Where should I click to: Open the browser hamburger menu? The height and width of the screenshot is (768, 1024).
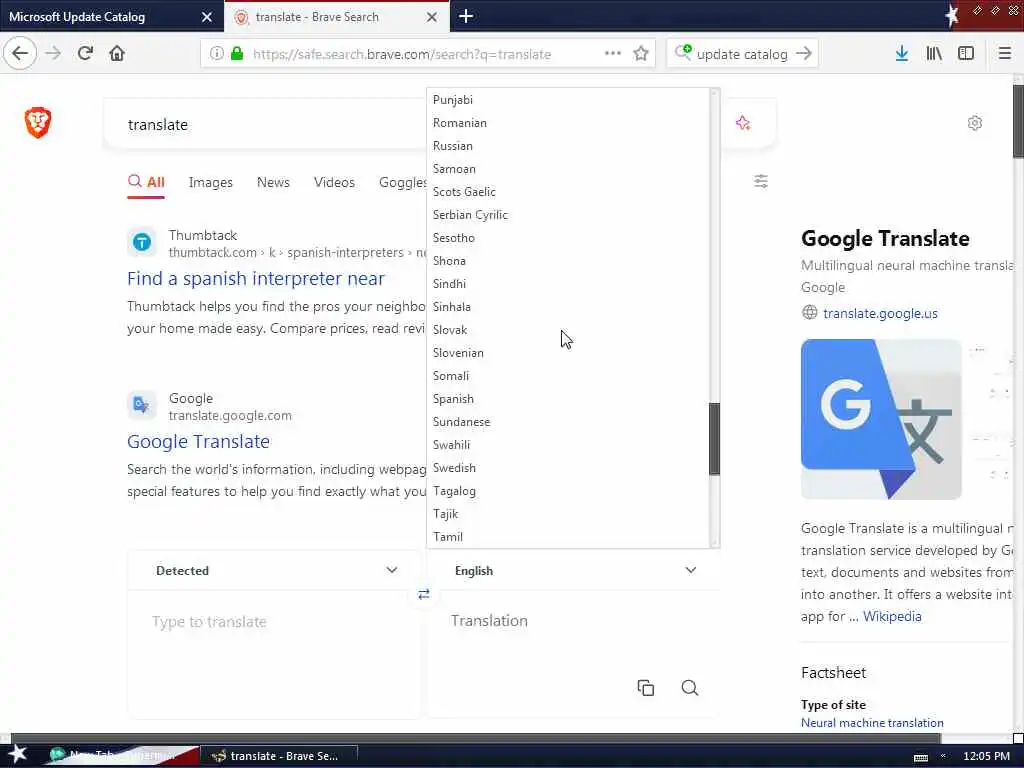1004,54
